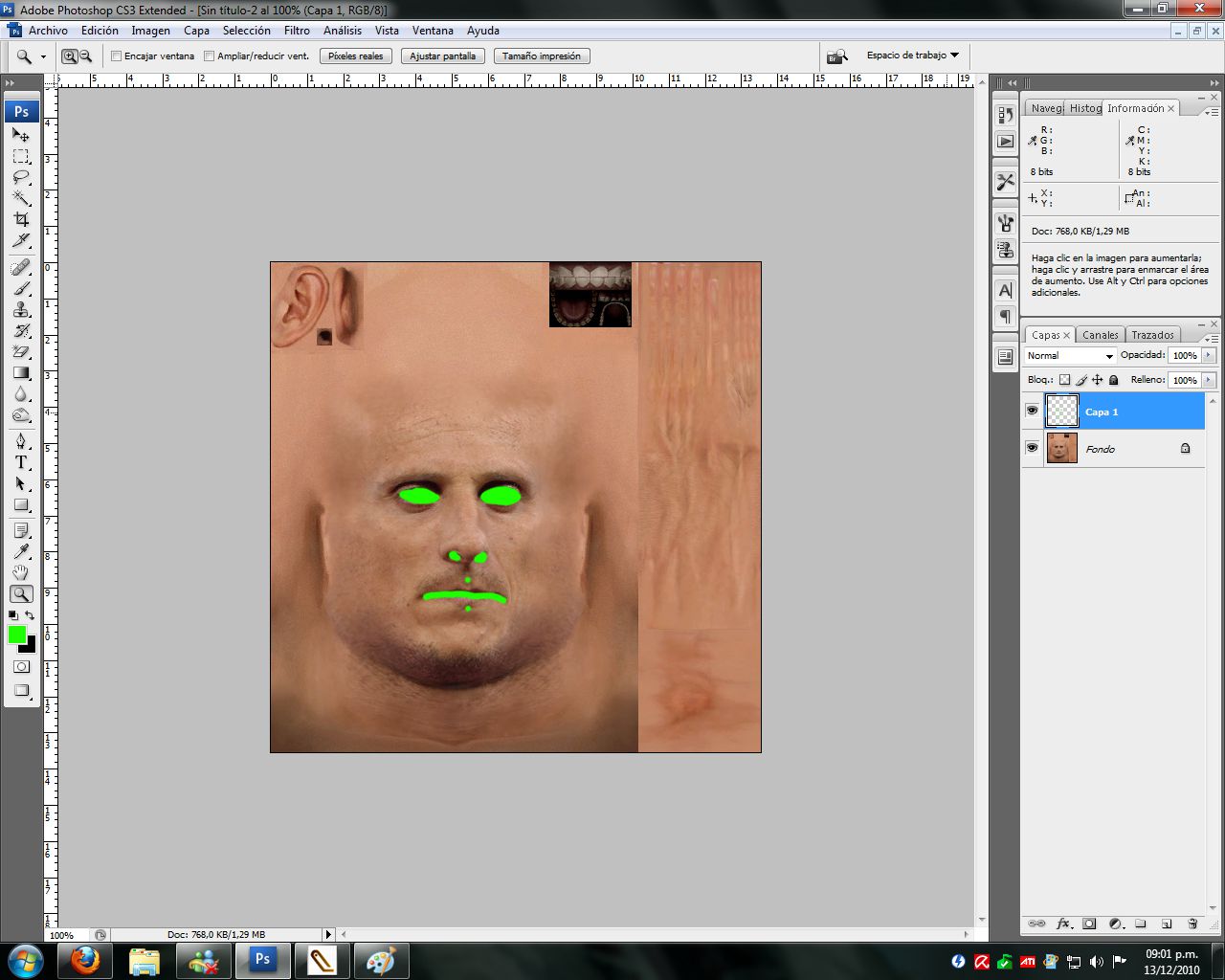Select the Horizontal Type tool
The width and height of the screenshot is (1225, 980).
[21, 462]
